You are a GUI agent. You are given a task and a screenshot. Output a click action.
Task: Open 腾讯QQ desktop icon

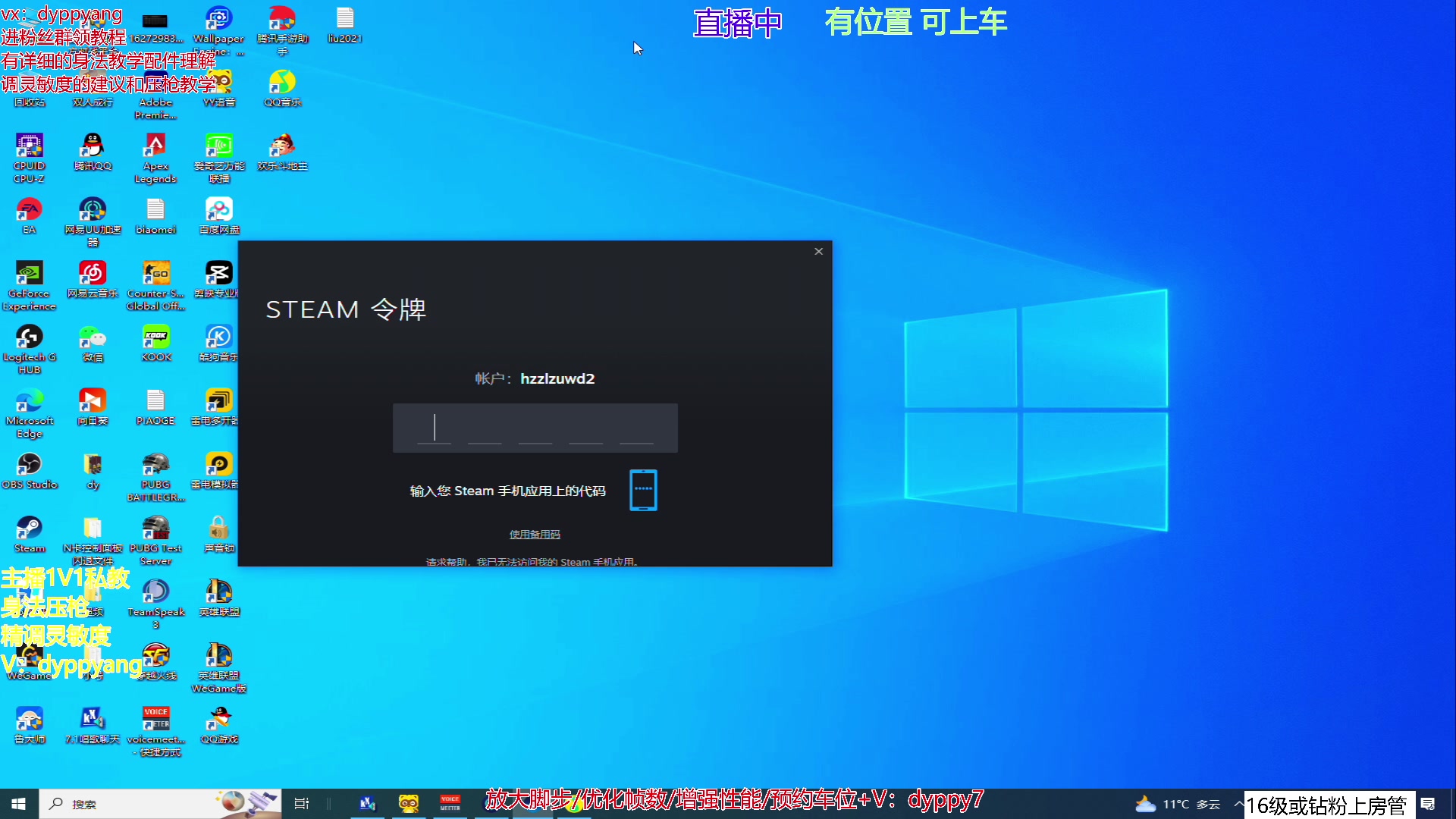click(93, 152)
